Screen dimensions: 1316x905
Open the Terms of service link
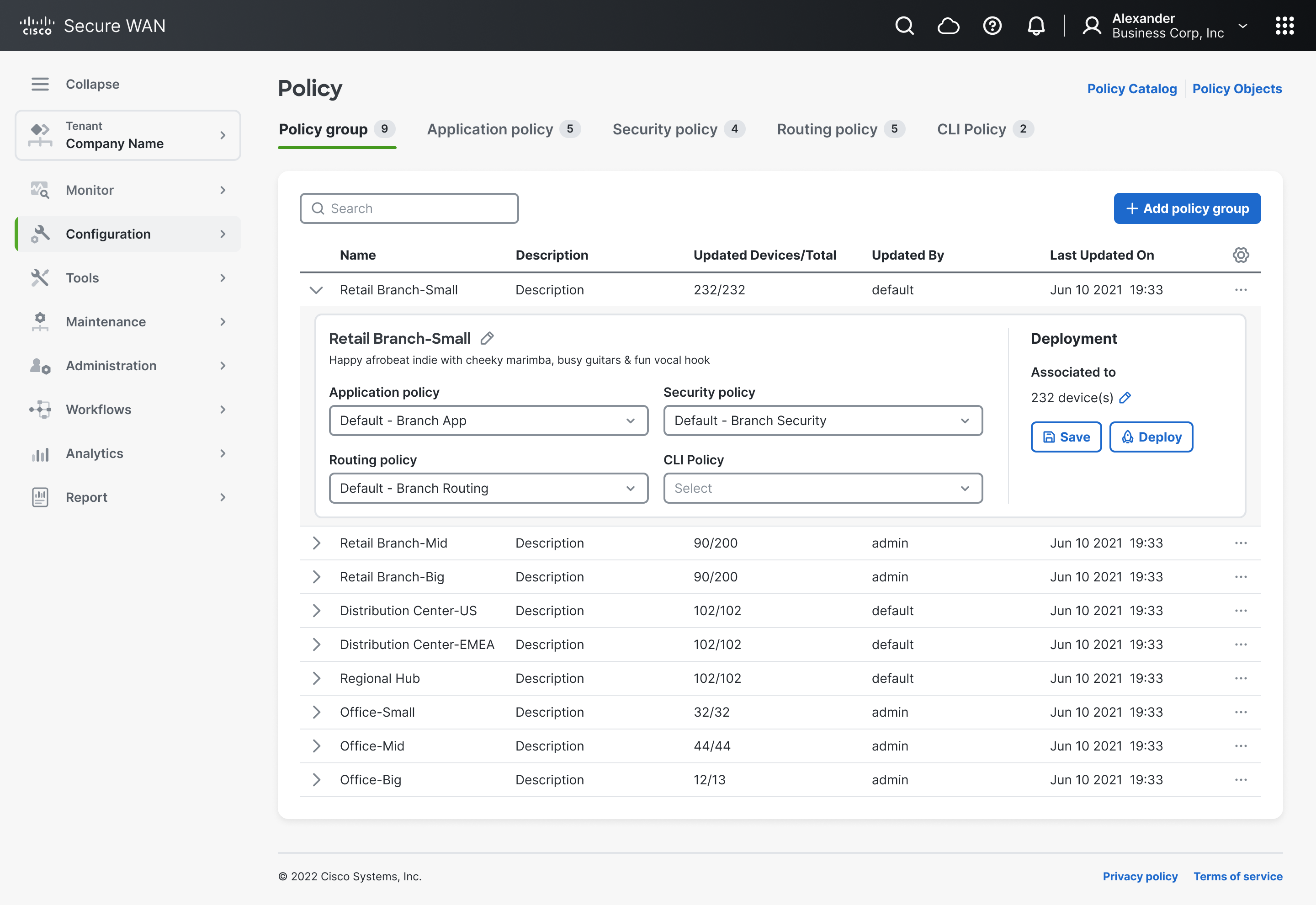(x=1238, y=877)
